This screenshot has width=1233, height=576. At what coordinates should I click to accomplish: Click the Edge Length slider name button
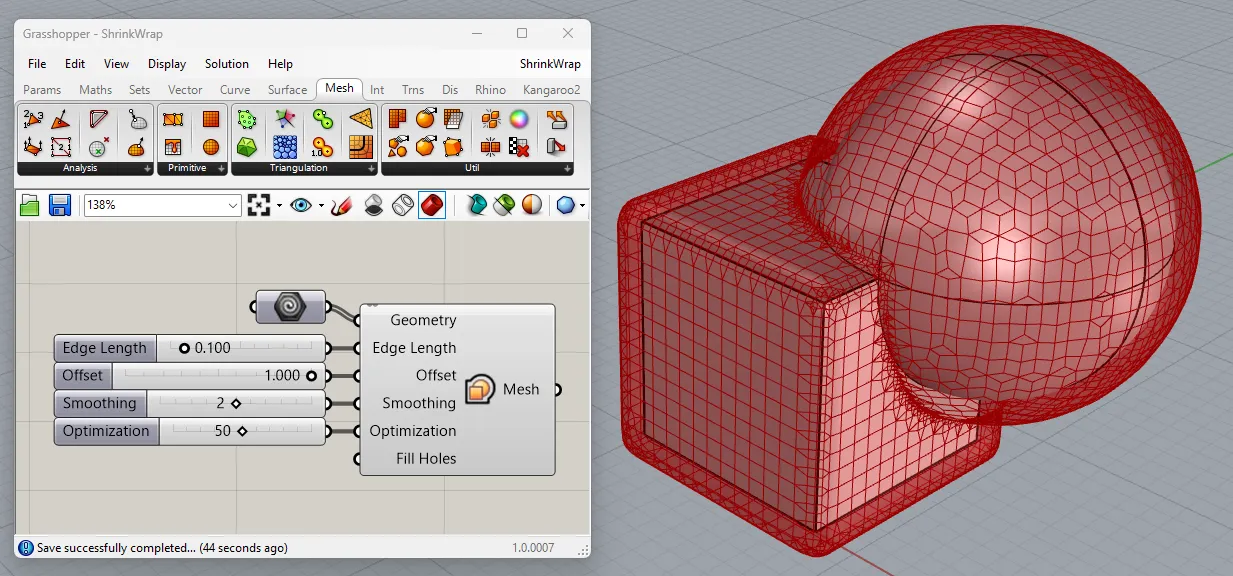104,347
